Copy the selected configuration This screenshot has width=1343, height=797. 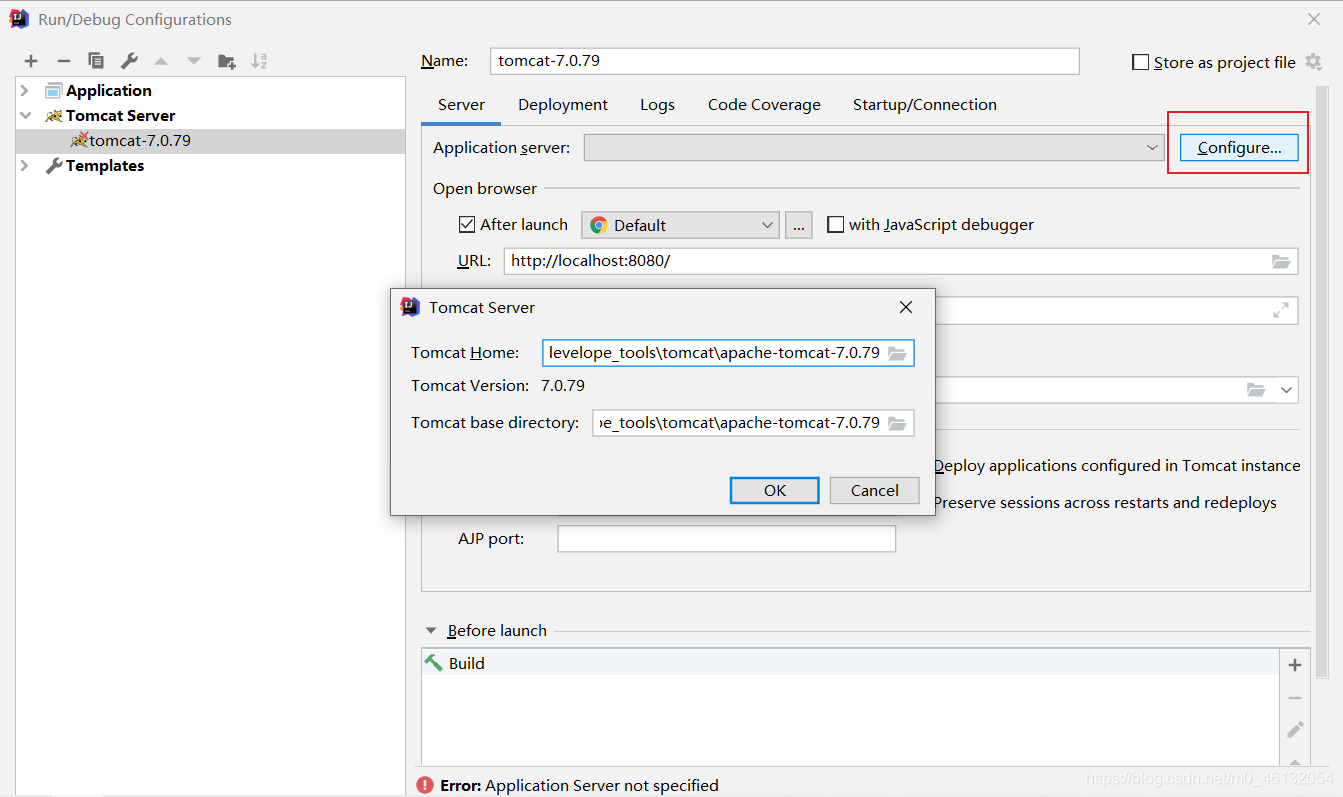coord(96,61)
